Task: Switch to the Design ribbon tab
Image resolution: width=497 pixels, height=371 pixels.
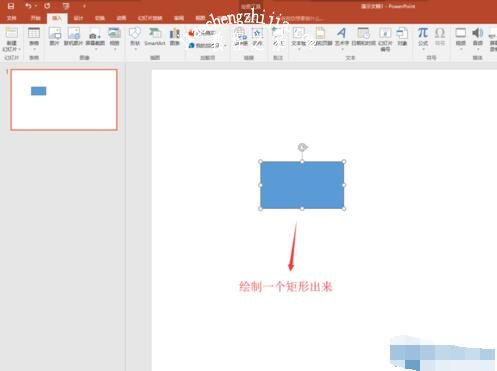Action: (78, 18)
